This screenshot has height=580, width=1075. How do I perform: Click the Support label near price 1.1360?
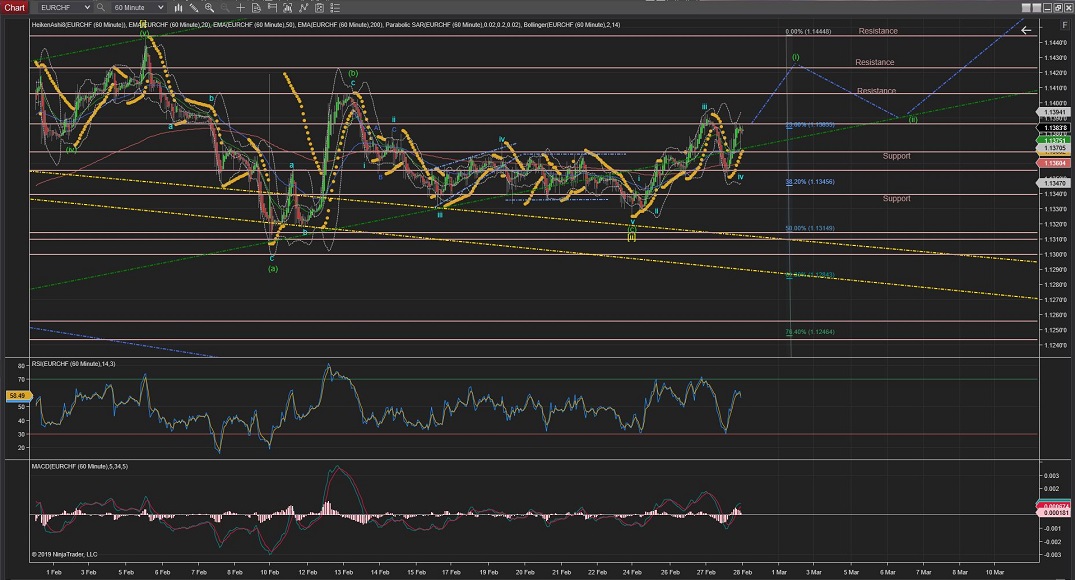tap(896, 156)
